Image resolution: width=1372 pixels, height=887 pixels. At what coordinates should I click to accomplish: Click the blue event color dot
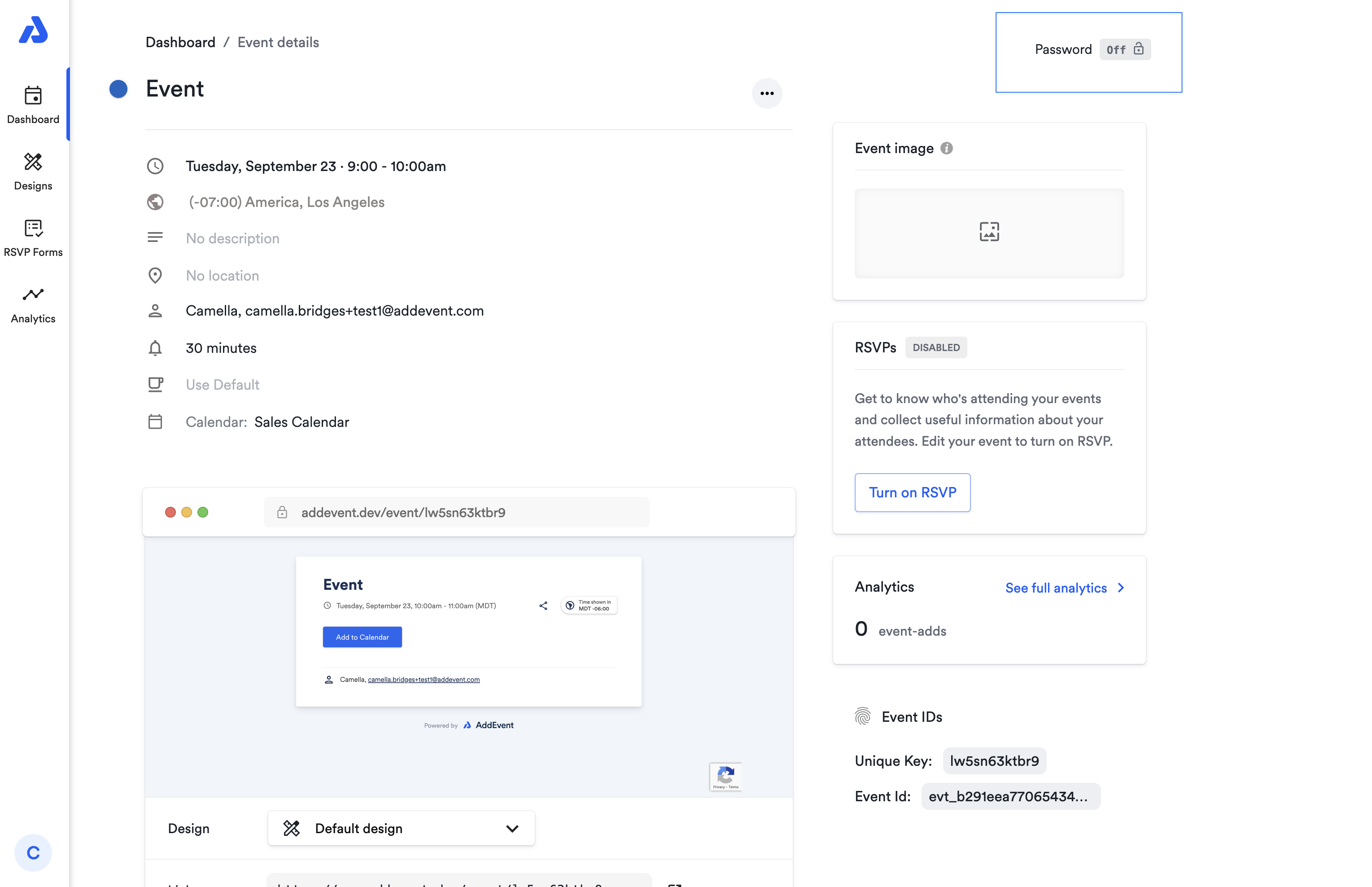(x=118, y=89)
